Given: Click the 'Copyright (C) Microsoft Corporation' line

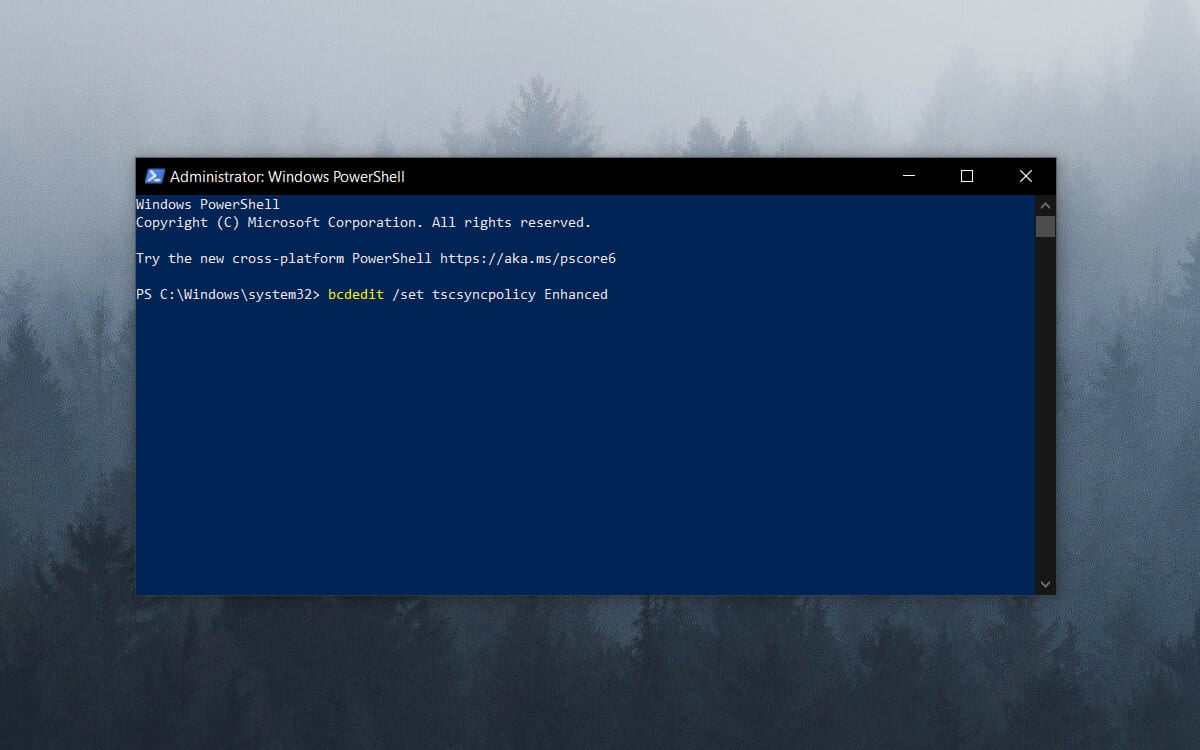Looking at the screenshot, I should [364, 222].
